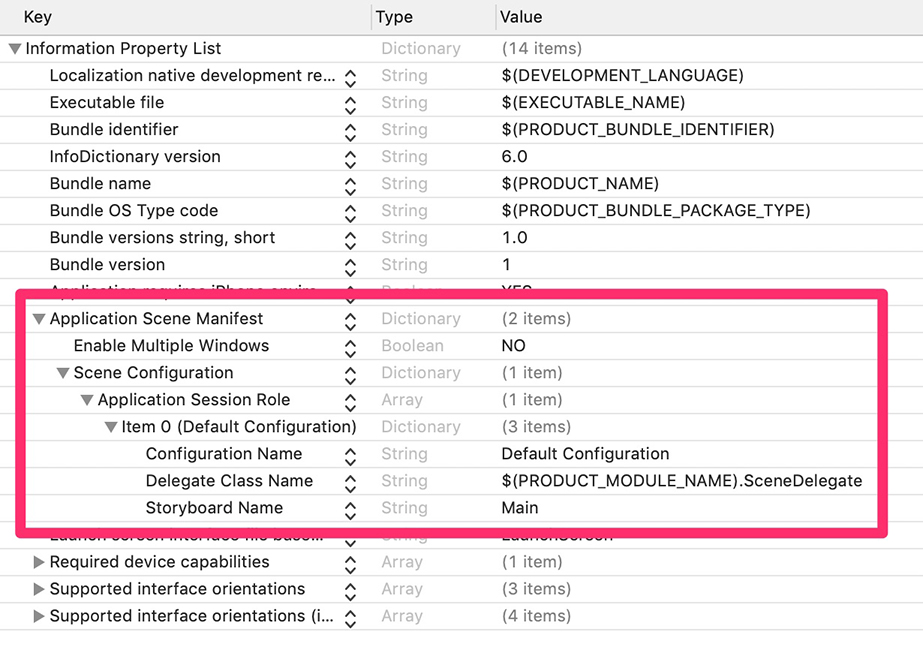The width and height of the screenshot is (923, 650).
Task: Click the Array type of Application Session Role
Action: (x=402, y=400)
